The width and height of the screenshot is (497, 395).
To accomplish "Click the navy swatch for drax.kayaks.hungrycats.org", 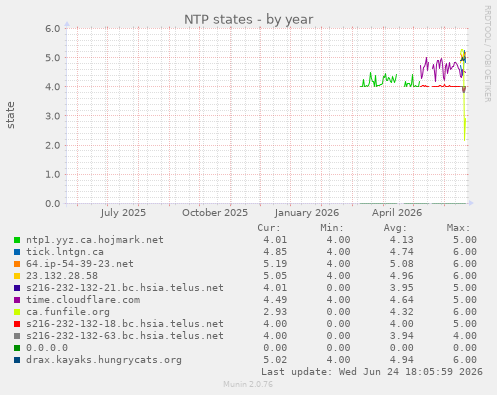I will [17, 360].
